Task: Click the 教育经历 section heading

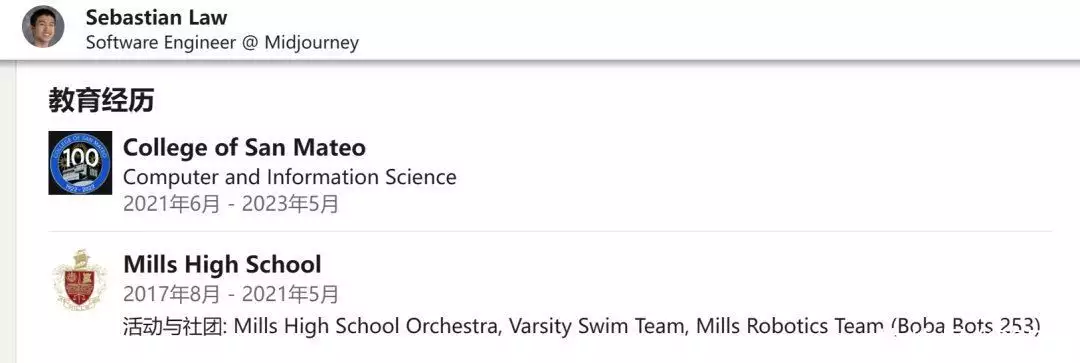Action: coord(101,101)
